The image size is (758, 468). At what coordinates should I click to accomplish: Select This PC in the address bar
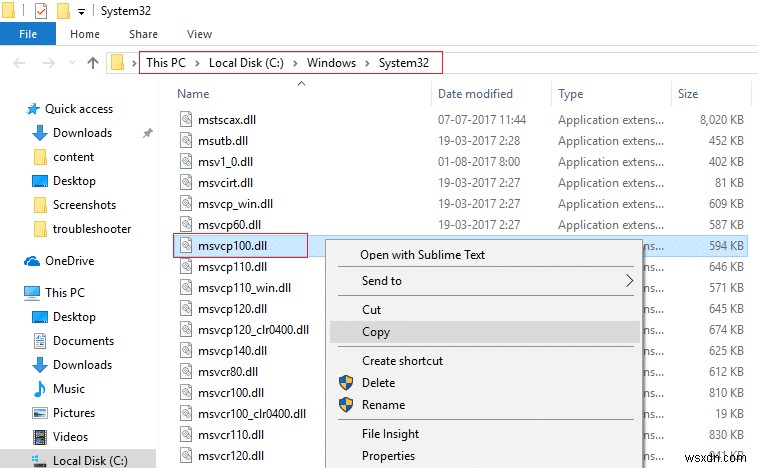(x=166, y=63)
